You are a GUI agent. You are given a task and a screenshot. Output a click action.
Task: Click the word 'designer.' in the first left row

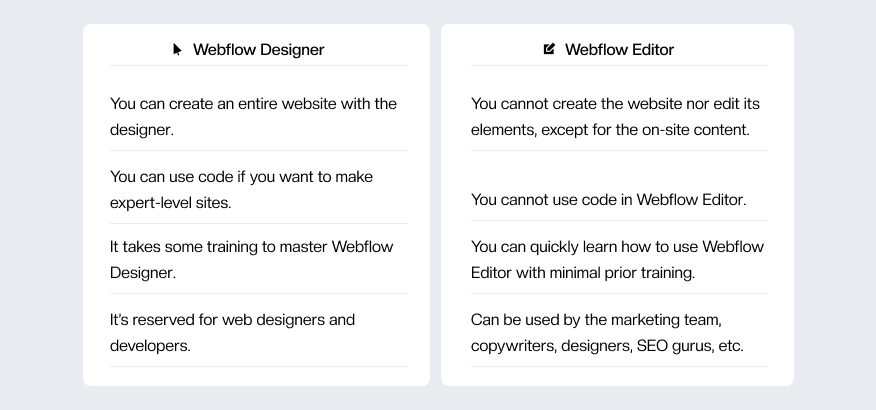point(142,130)
